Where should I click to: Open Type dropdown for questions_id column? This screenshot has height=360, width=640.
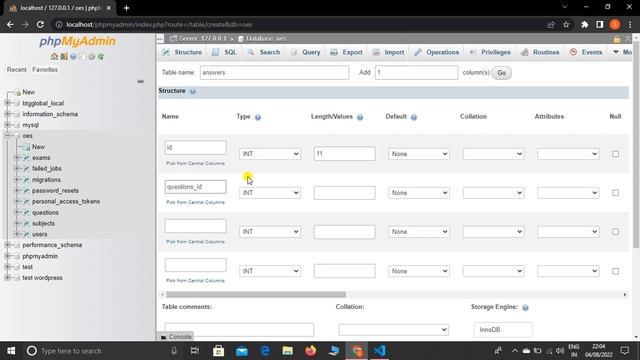(270, 193)
